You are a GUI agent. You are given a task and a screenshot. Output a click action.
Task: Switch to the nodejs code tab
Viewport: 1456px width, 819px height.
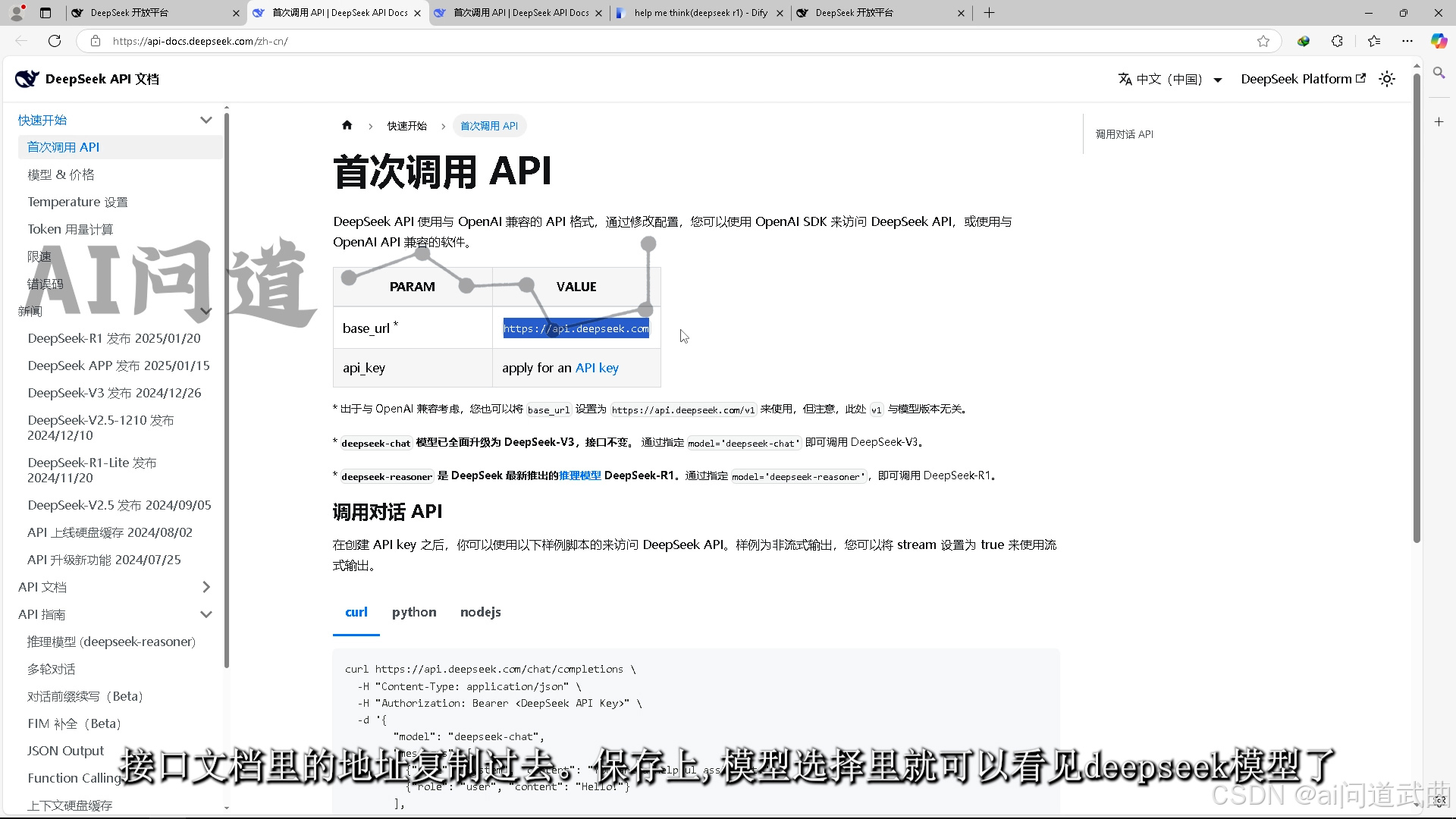tap(480, 612)
